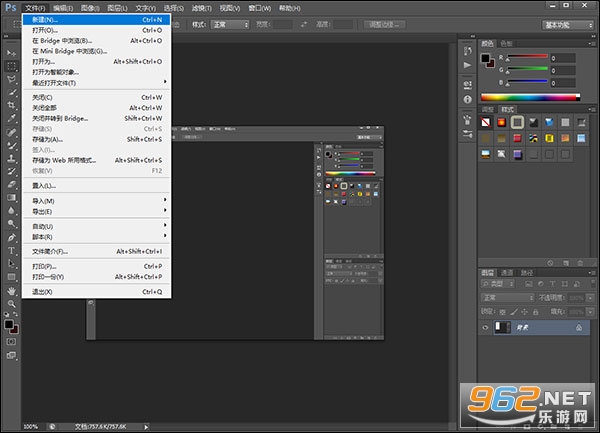Choose 退出(X) to quit Photoshop
Viewport: 600px width, 433px height.
pyautogui.click(x=96, y=292)
